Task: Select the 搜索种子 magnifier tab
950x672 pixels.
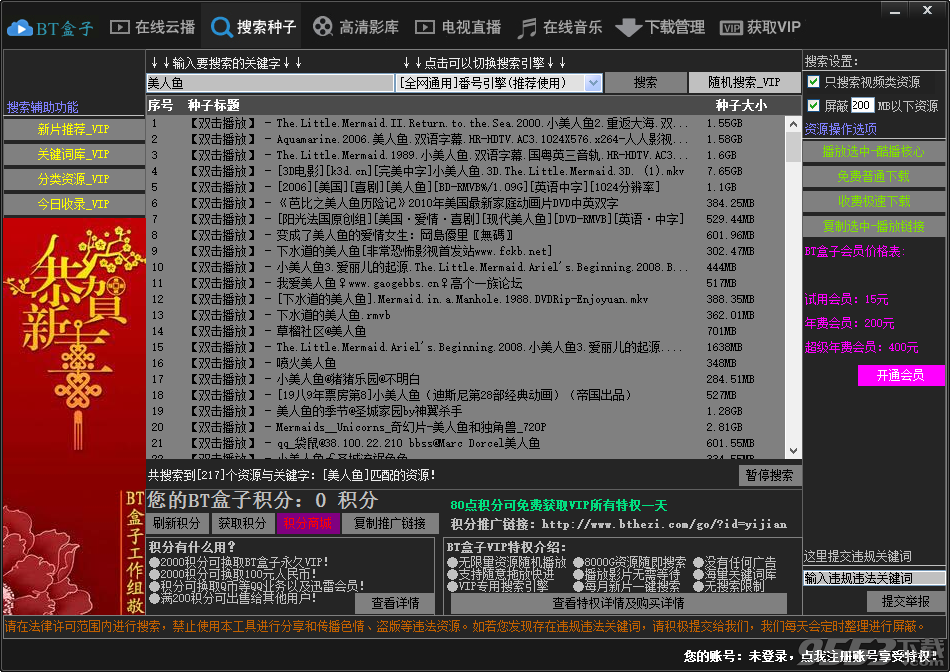Action: pos(253,27)
